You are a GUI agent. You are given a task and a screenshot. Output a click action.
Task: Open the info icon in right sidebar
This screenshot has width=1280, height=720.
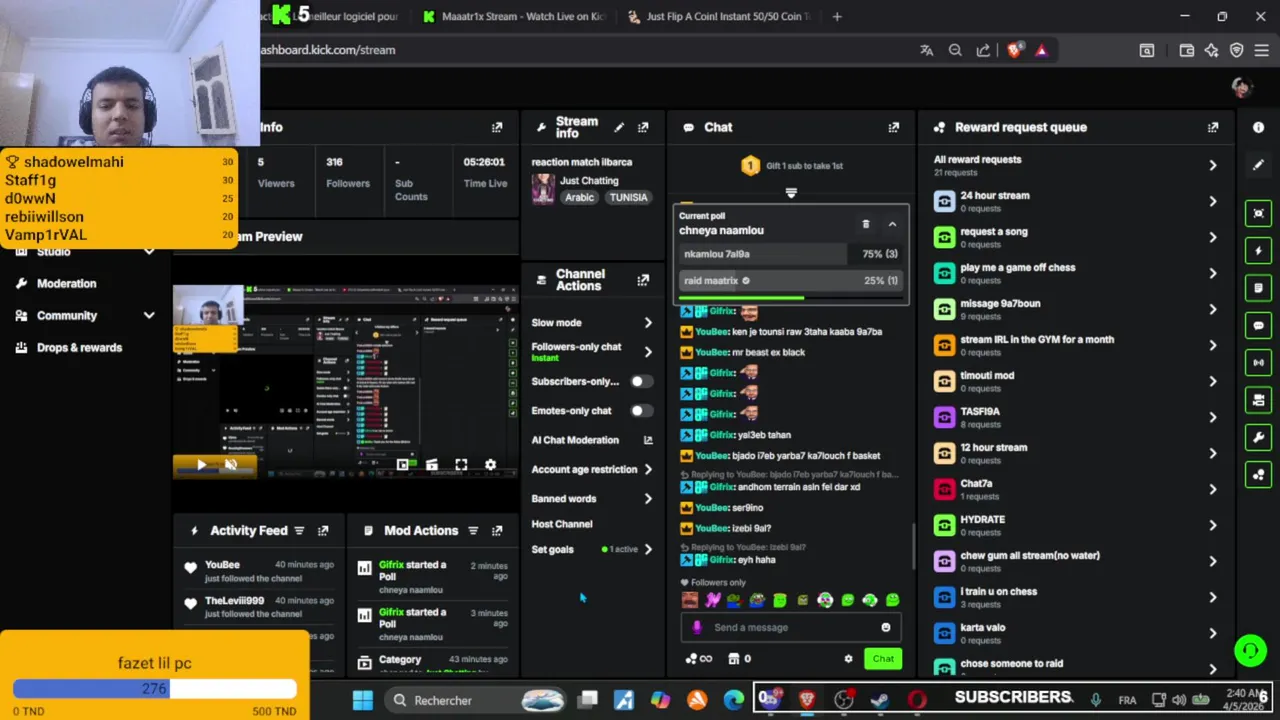click(x=1258, y=127)
